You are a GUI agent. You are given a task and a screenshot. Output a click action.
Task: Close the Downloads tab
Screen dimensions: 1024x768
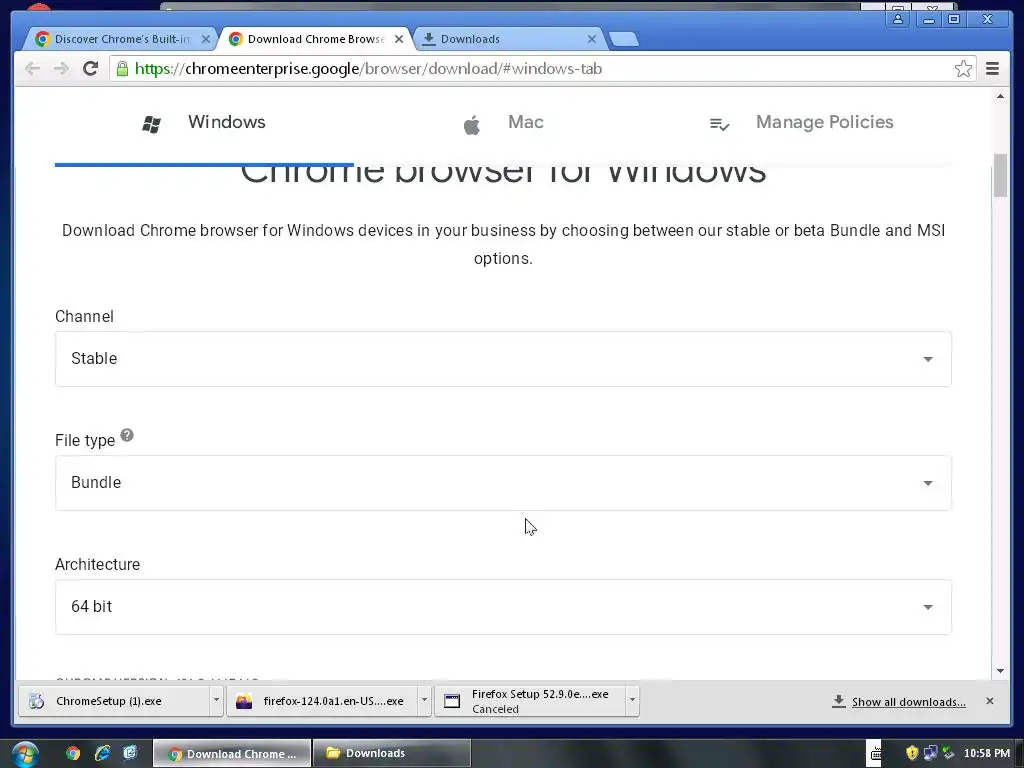(592, 39)
